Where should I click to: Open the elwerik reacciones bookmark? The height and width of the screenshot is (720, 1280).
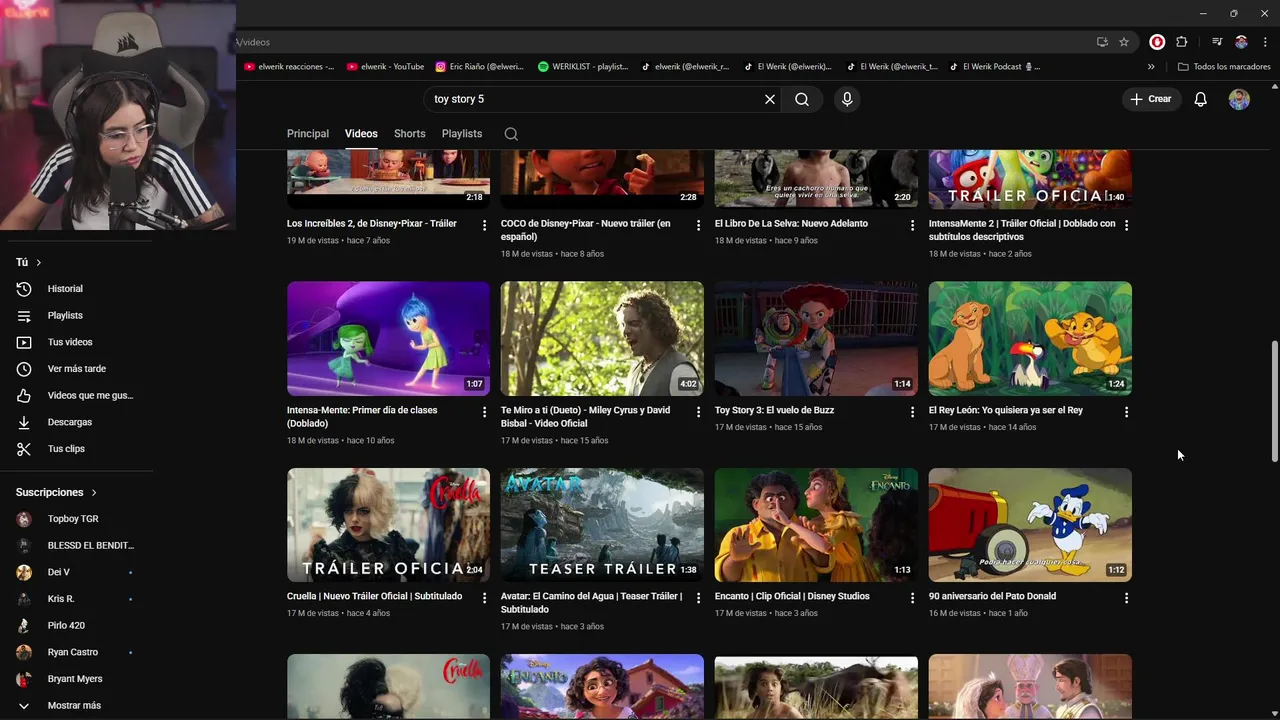click(289, 67)
